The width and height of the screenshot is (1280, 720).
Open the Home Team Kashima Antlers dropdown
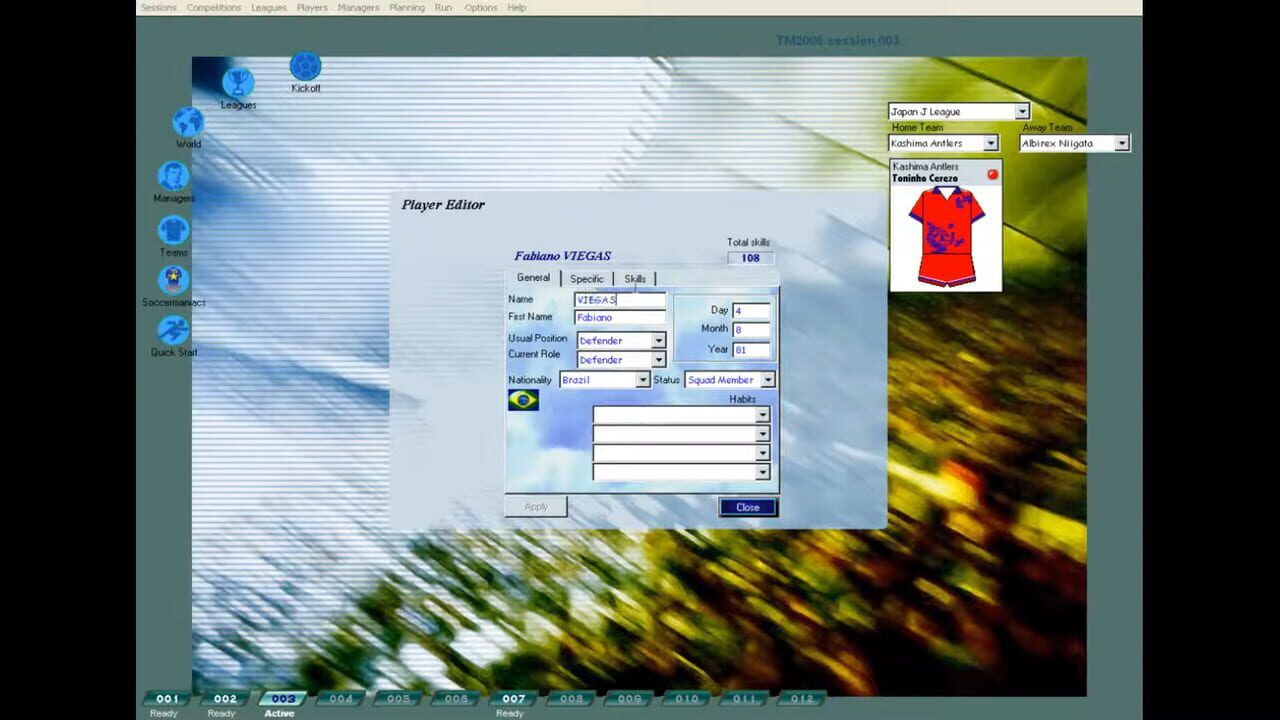[x=990, y=143]
